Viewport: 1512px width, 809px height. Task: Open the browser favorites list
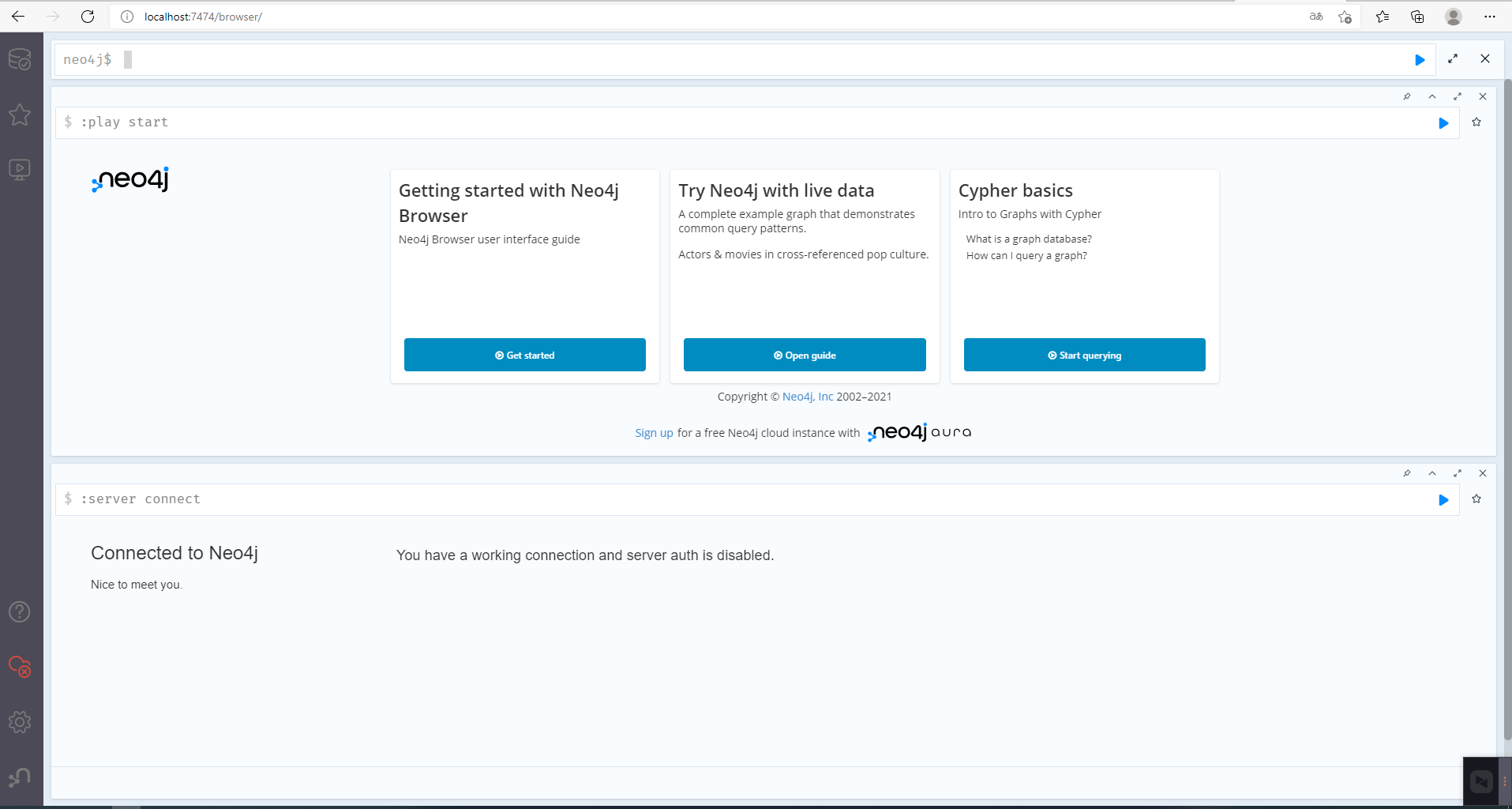point(1383,17)
